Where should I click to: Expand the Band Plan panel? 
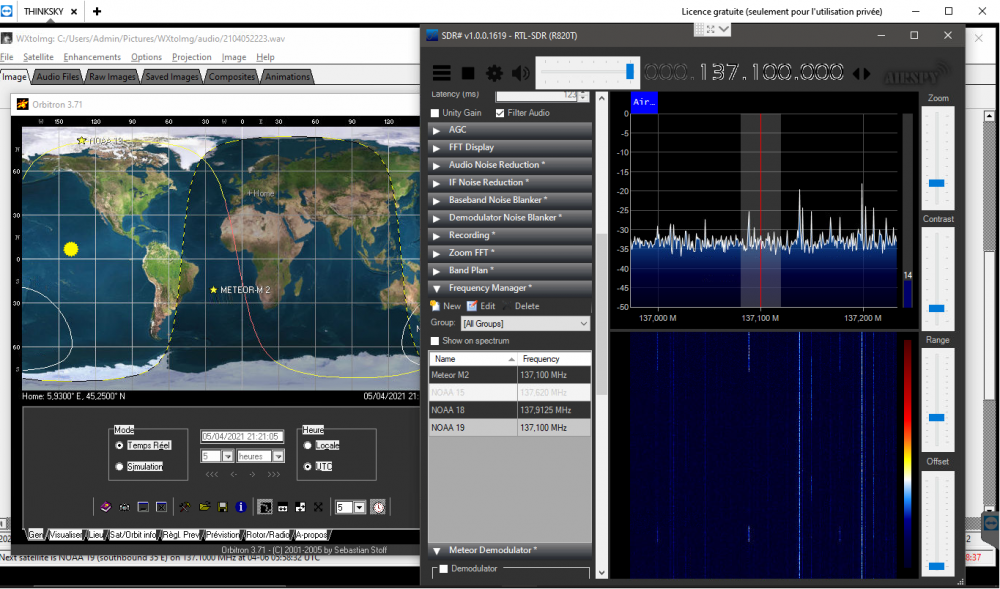coord(510,270)
